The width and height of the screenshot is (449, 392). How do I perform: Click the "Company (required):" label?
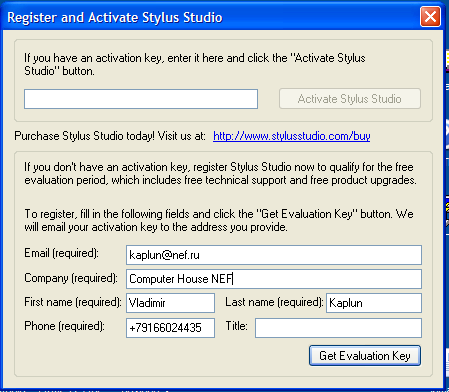pos(71,278)
